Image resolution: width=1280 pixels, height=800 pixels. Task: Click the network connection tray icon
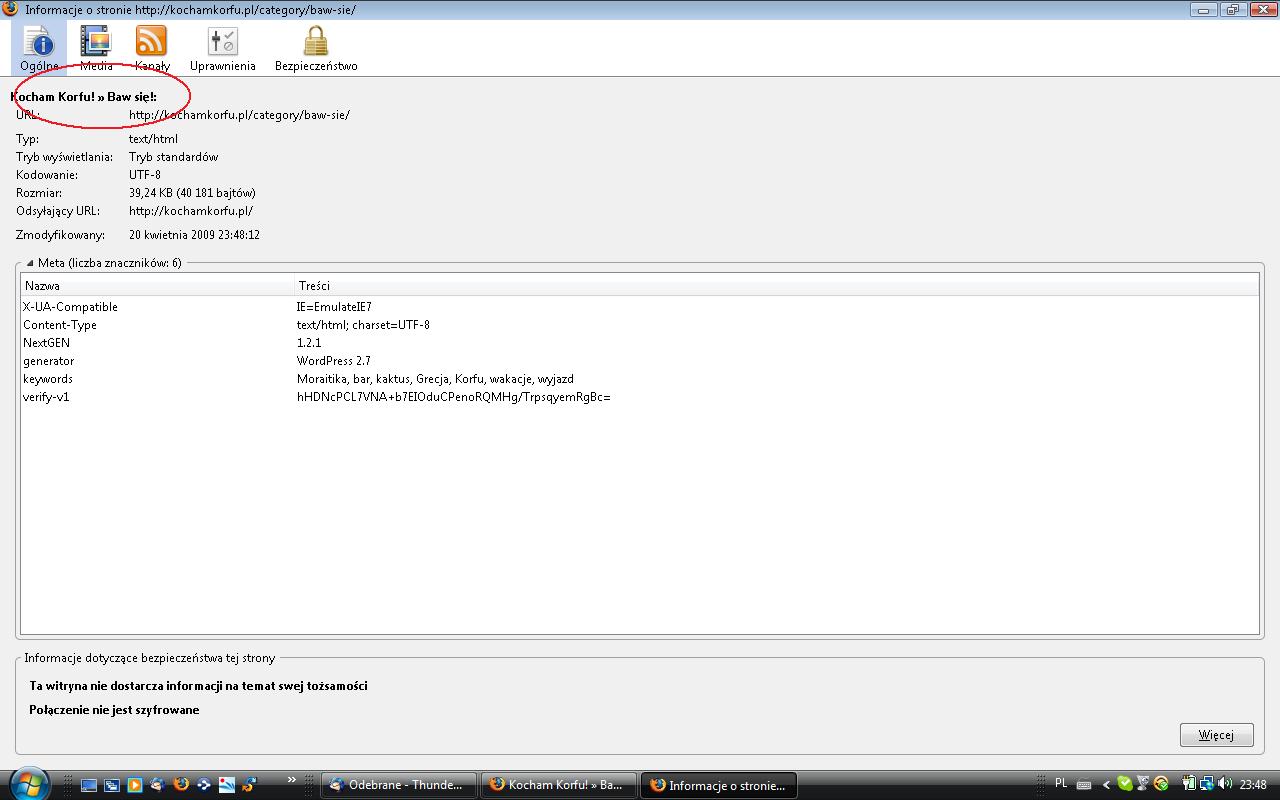click(1207, 784)
